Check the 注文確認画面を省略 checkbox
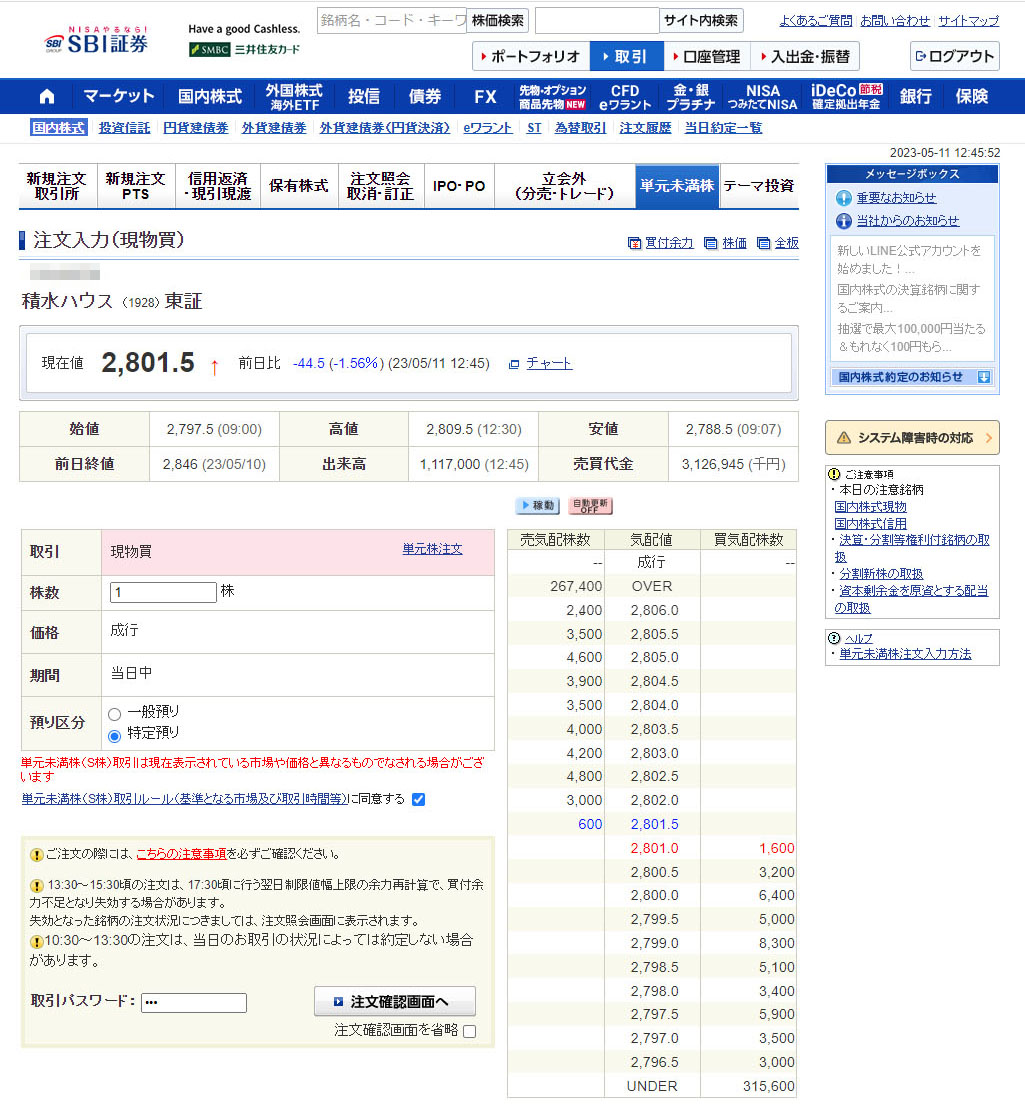The height and width of the screenshot is (1117, 1025). [x=469, y=1031]
